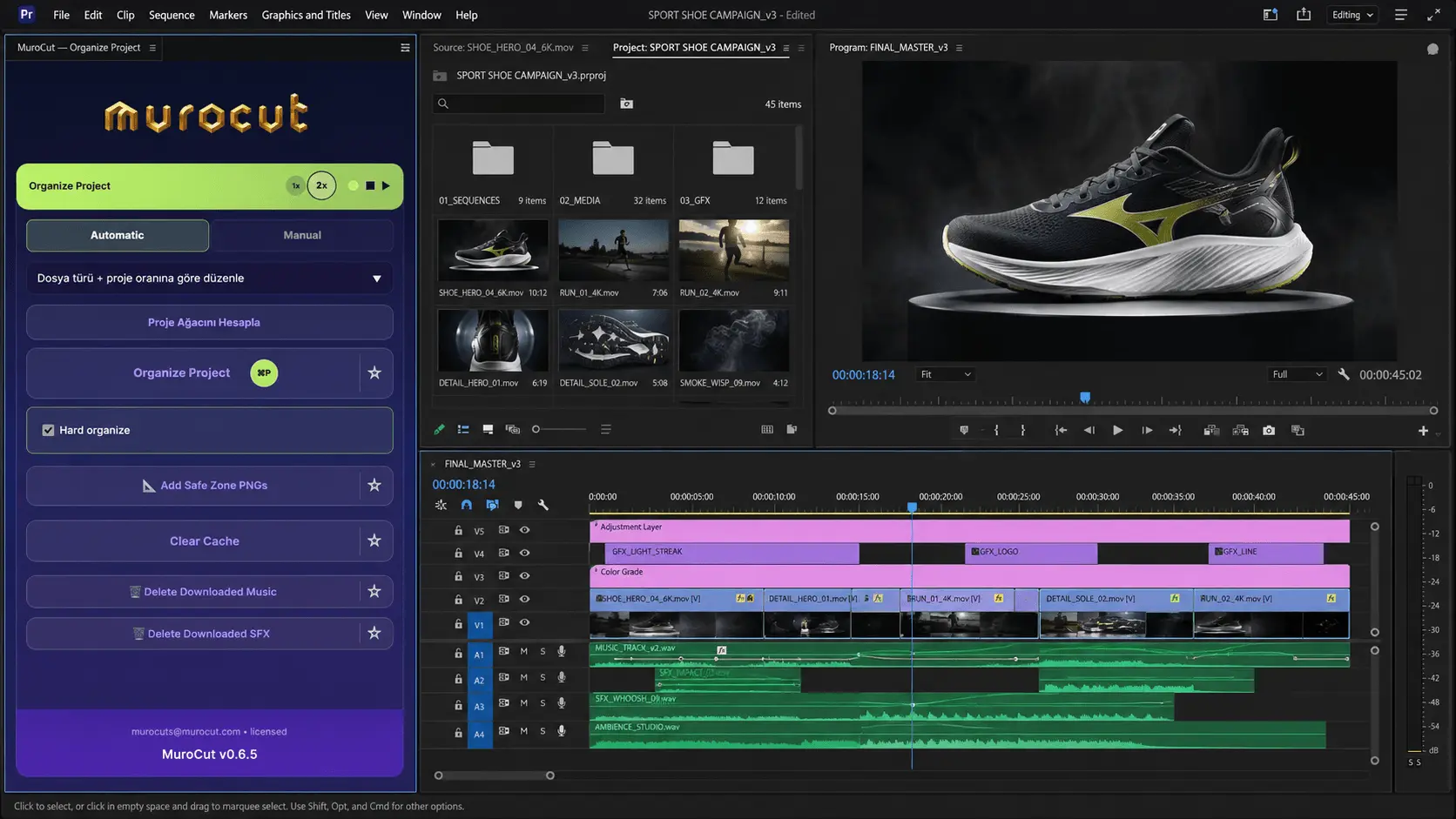Open the Dosya türü organize mode dropdown

[210, 279]
